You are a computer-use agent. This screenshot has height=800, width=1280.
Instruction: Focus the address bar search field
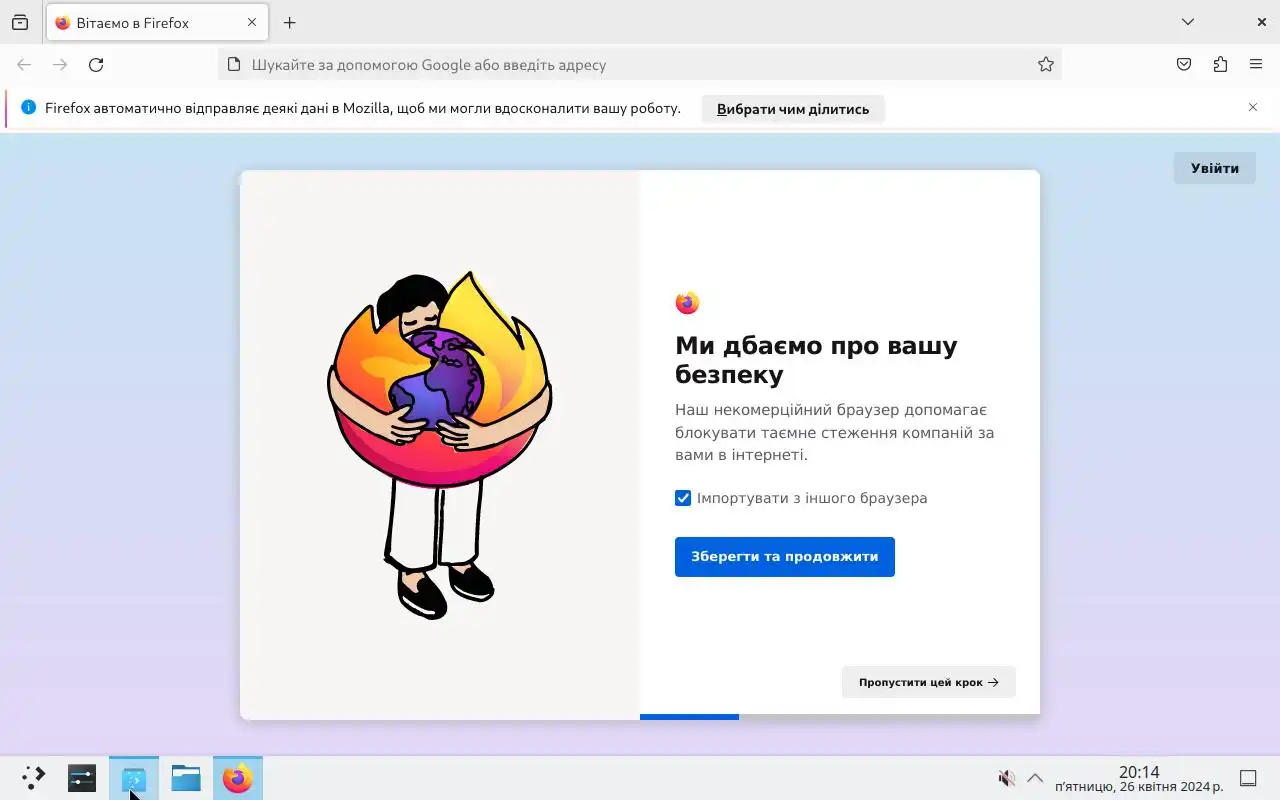coord(640,65)
